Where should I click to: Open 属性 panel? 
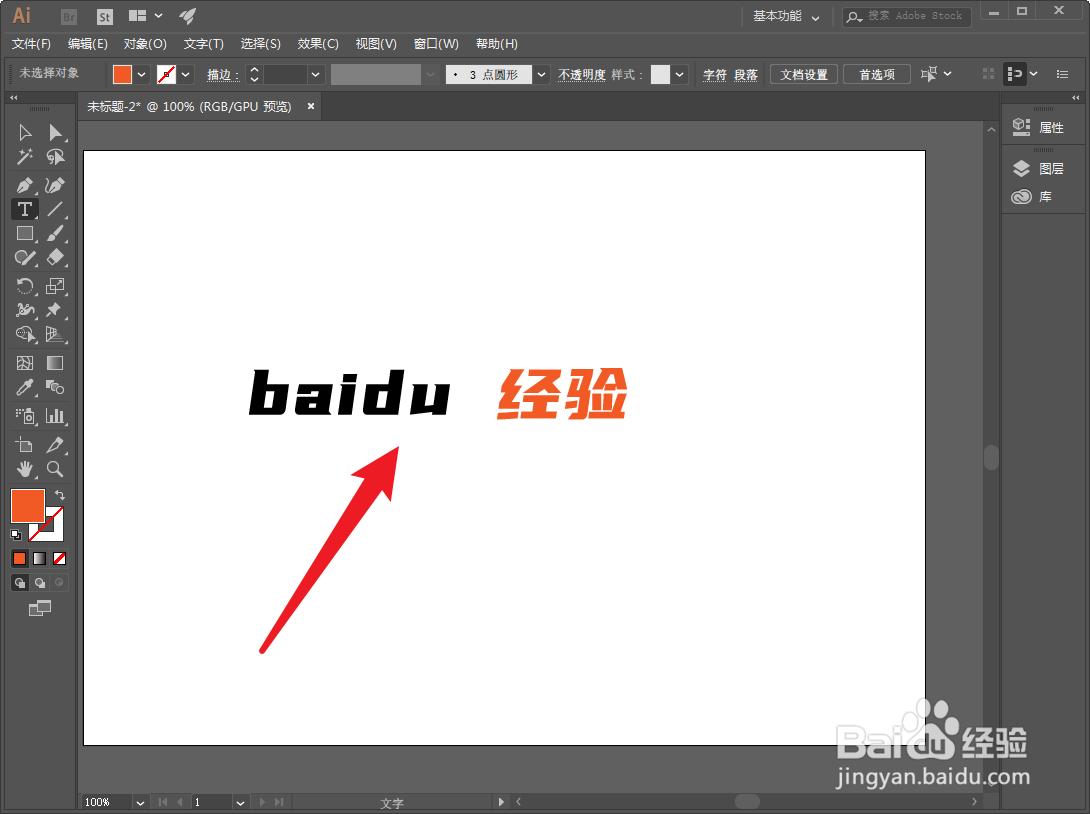(x=1039, y=127)
